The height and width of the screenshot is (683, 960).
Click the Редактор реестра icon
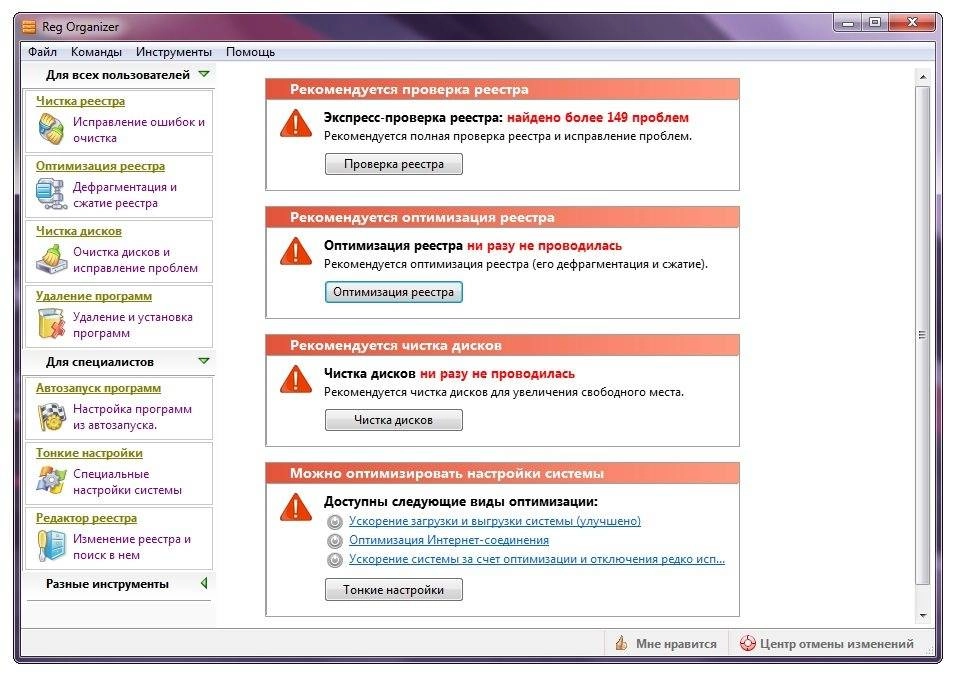[51, 545]
